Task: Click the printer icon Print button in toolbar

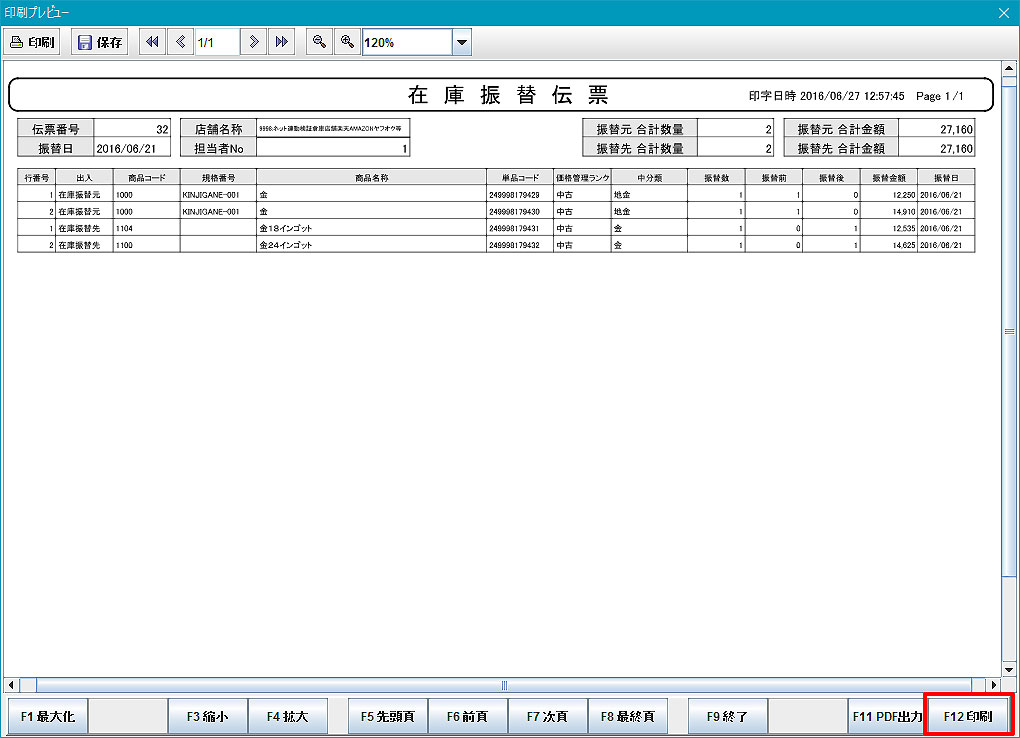Action: [33, 42]
